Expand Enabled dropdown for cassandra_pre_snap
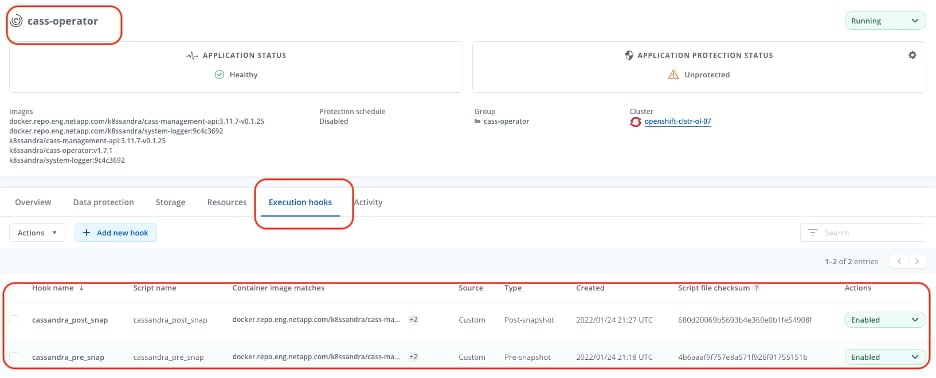 885,357
